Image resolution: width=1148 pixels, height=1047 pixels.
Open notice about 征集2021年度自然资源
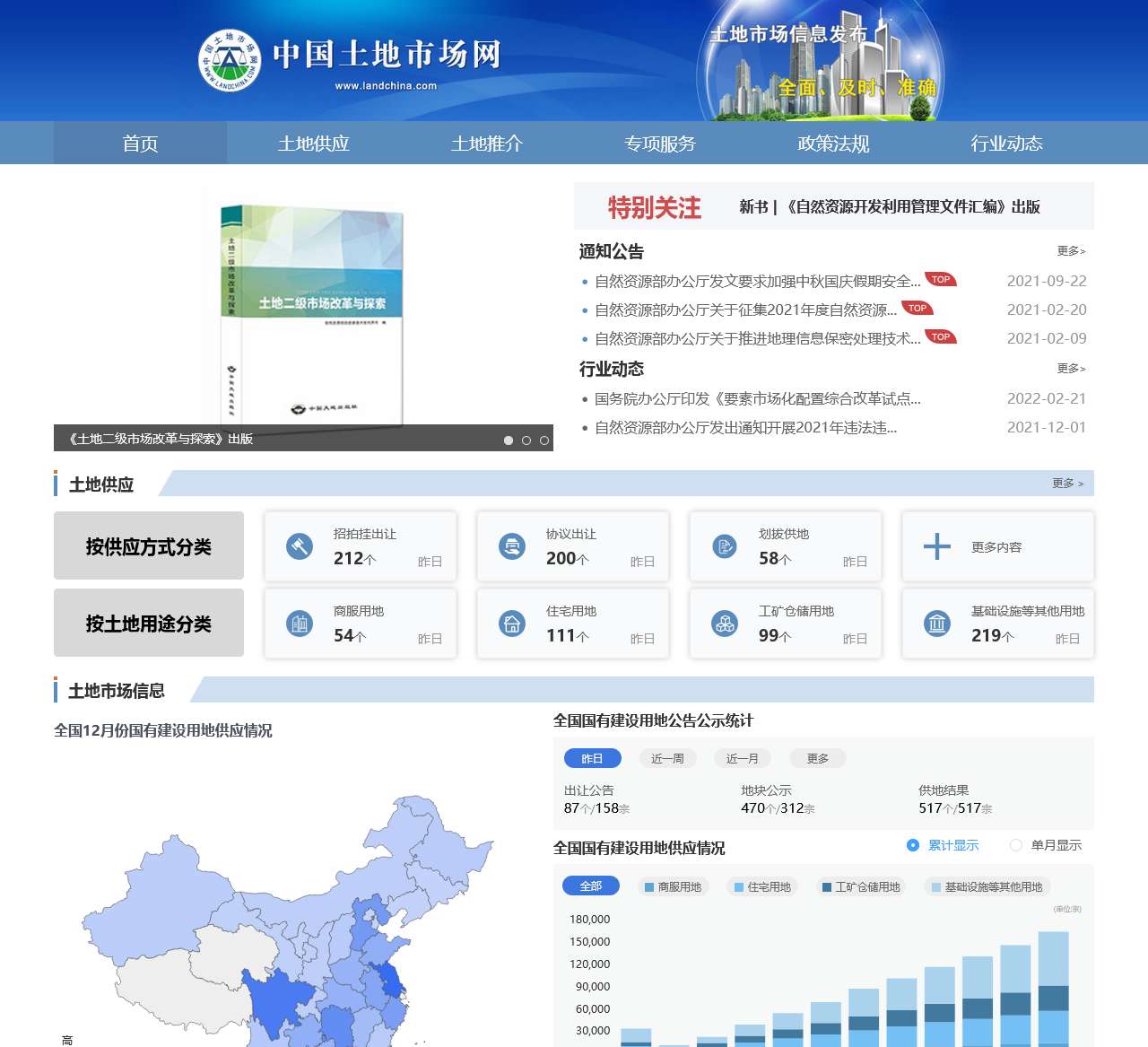746,310
